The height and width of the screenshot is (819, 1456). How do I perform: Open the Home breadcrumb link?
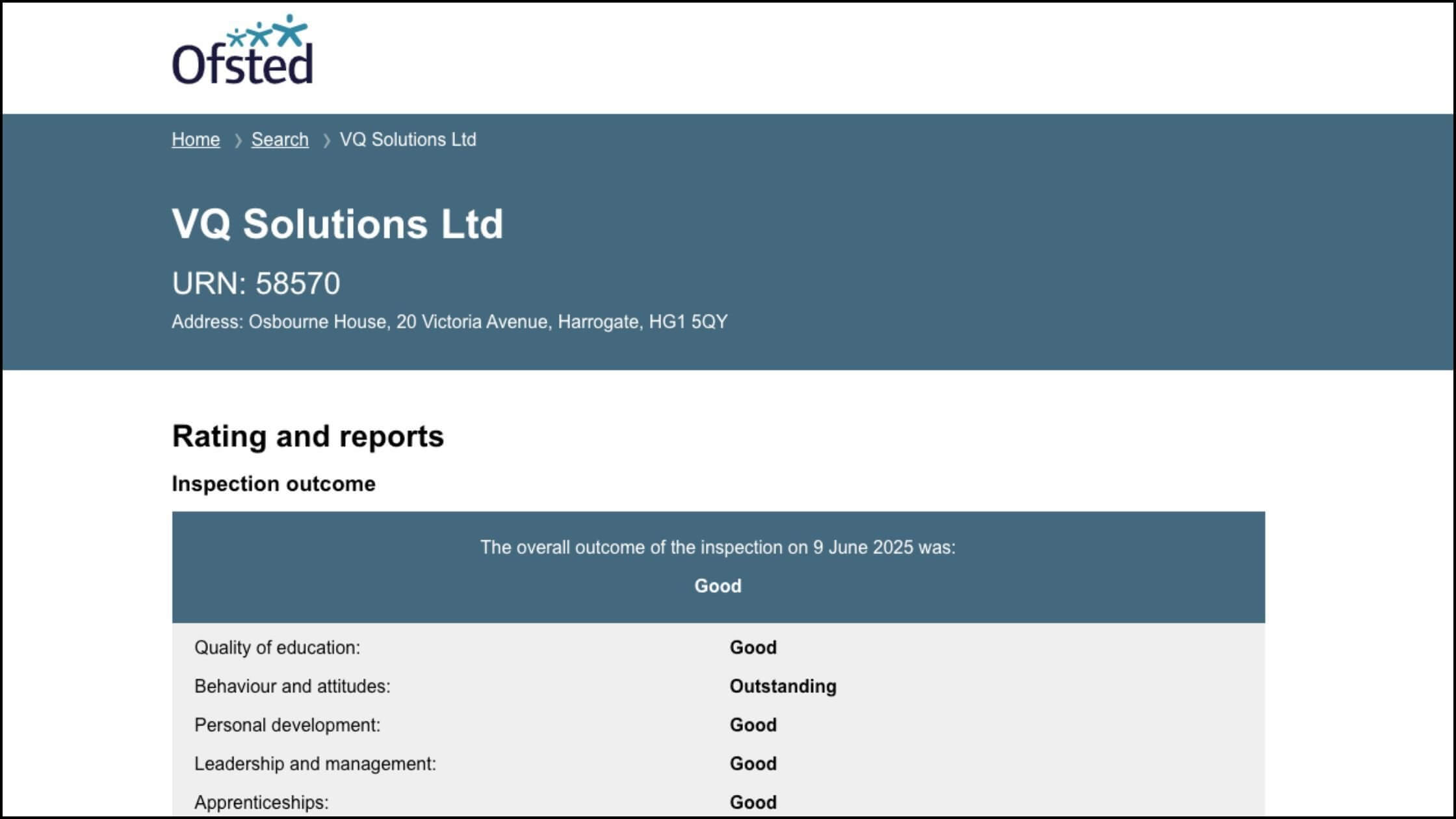(196, 140)
